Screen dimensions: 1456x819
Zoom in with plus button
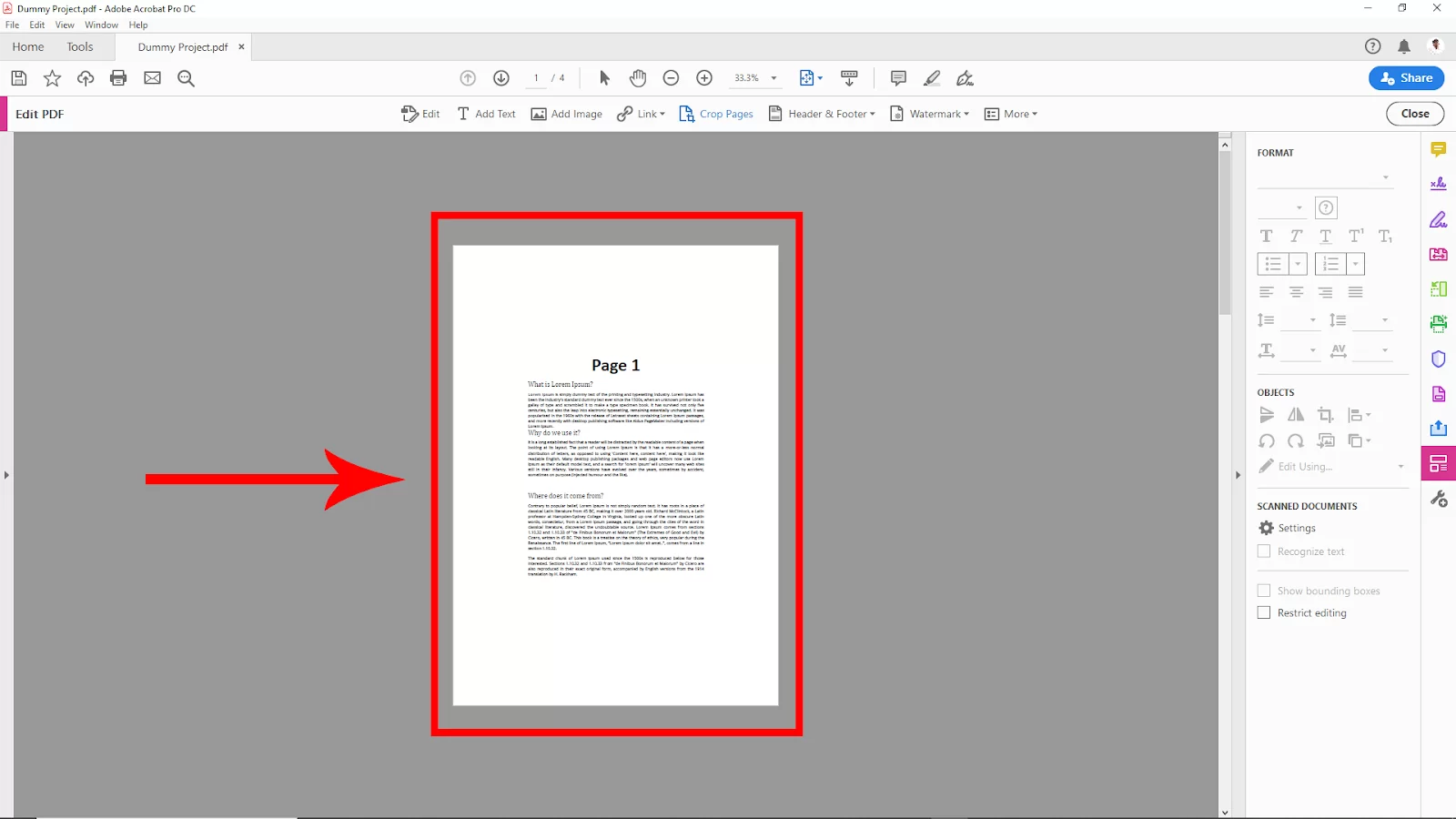(704, 78)
